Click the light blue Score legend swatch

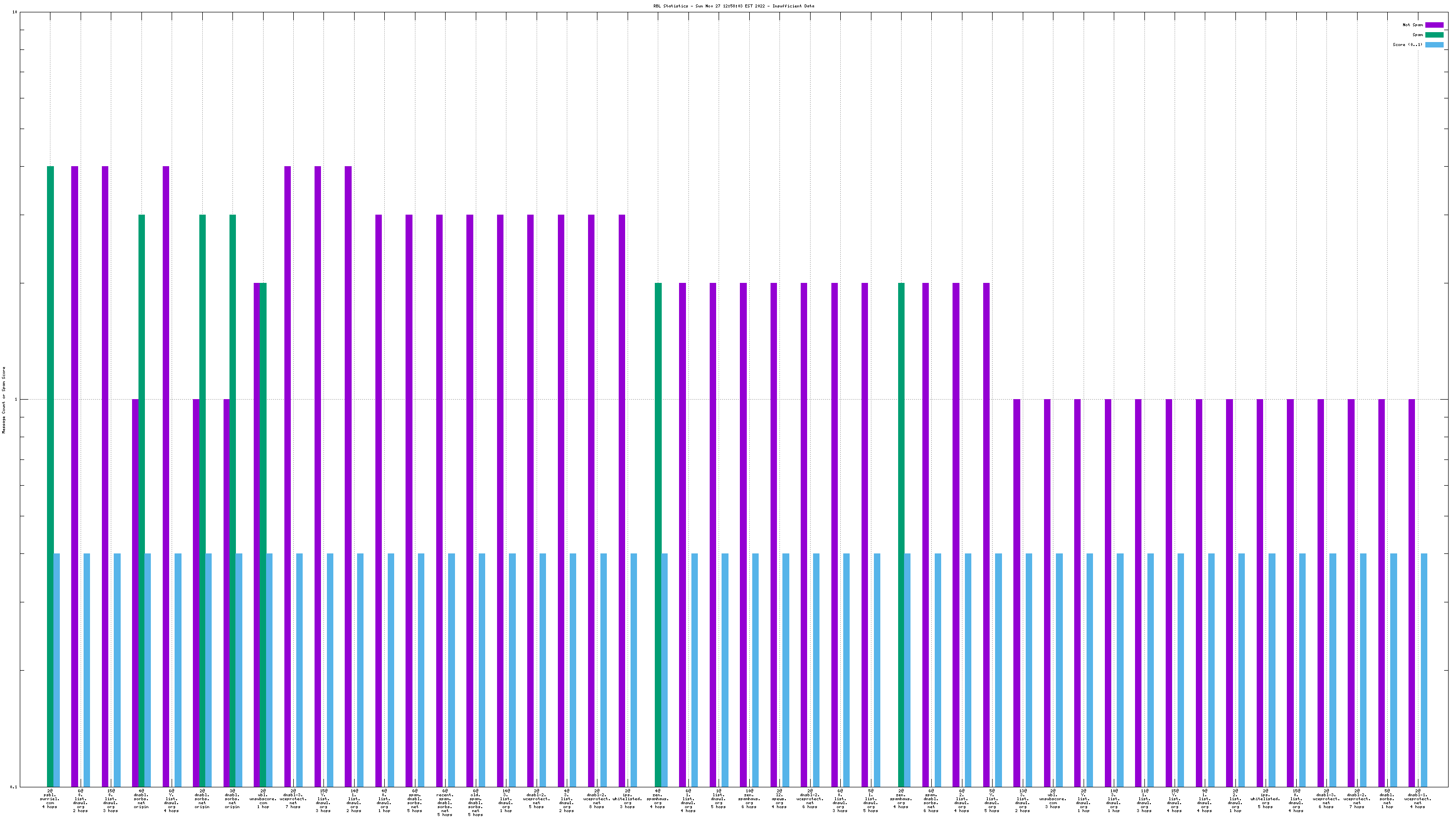coord(1434,45)
